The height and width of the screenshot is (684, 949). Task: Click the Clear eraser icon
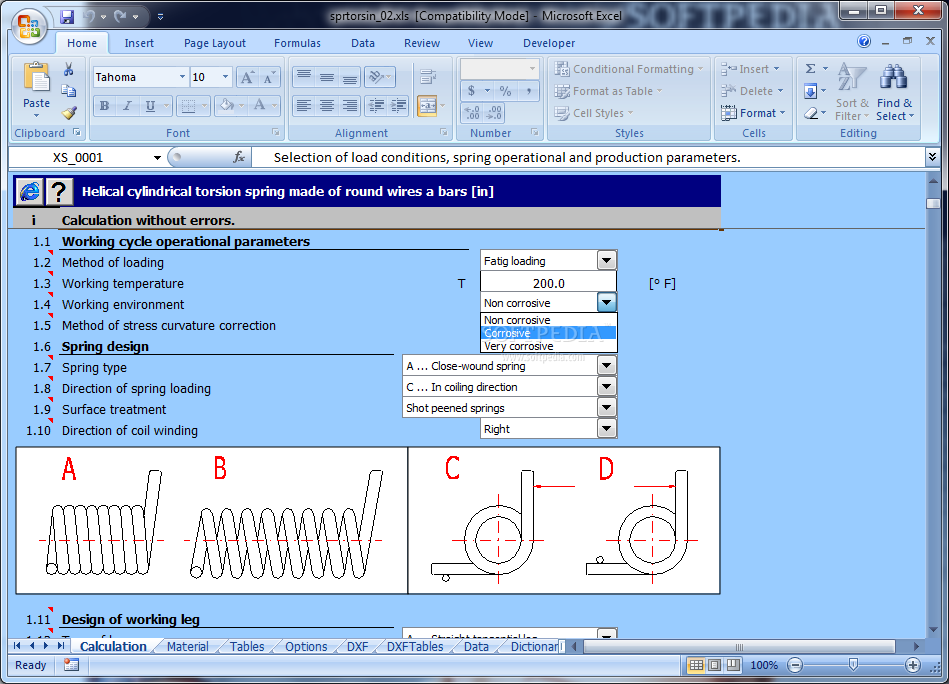point(811,113)
